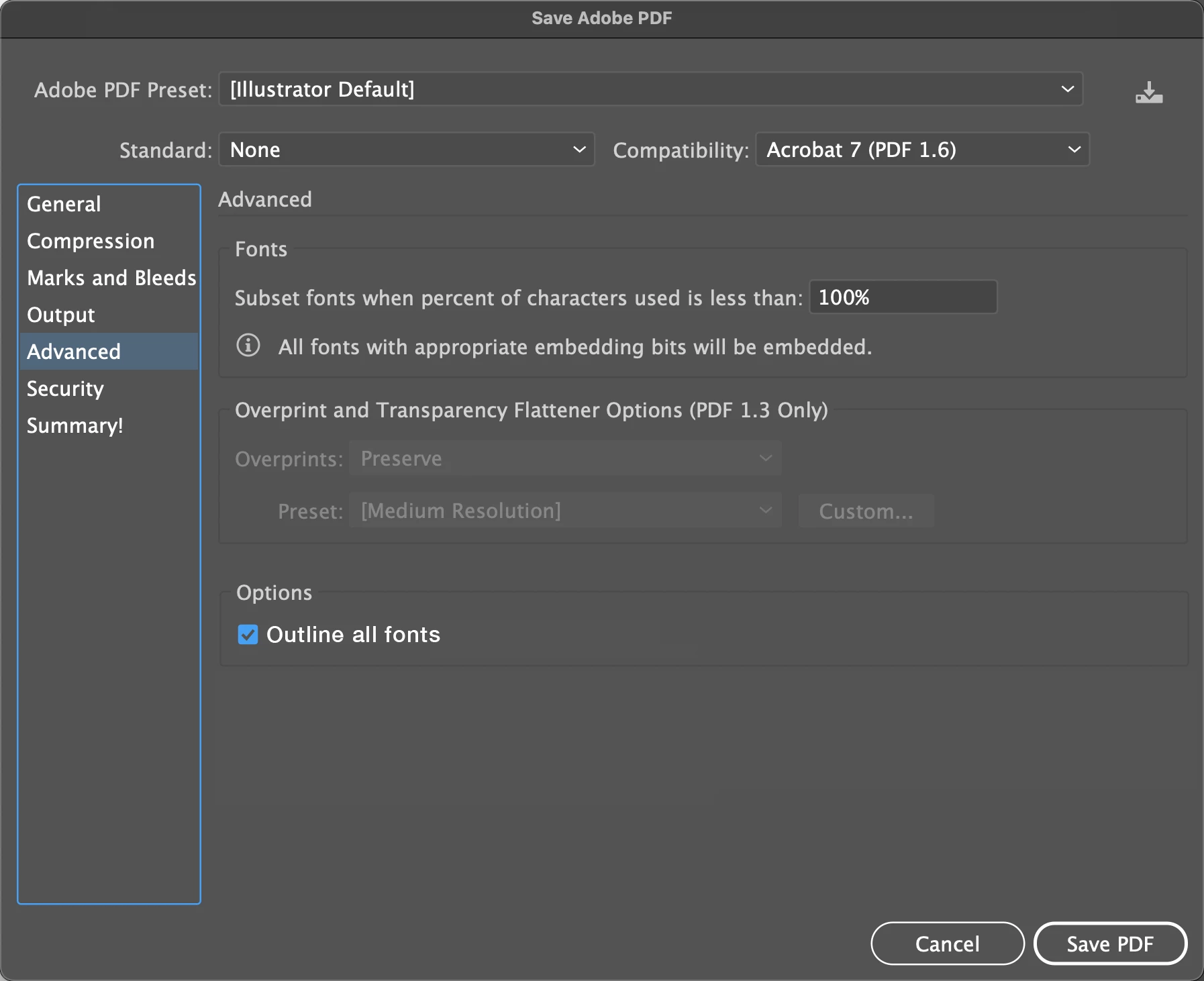The width and height of the screenshot is (1204, 981).
Task: Select the General category
Action: 109,204
